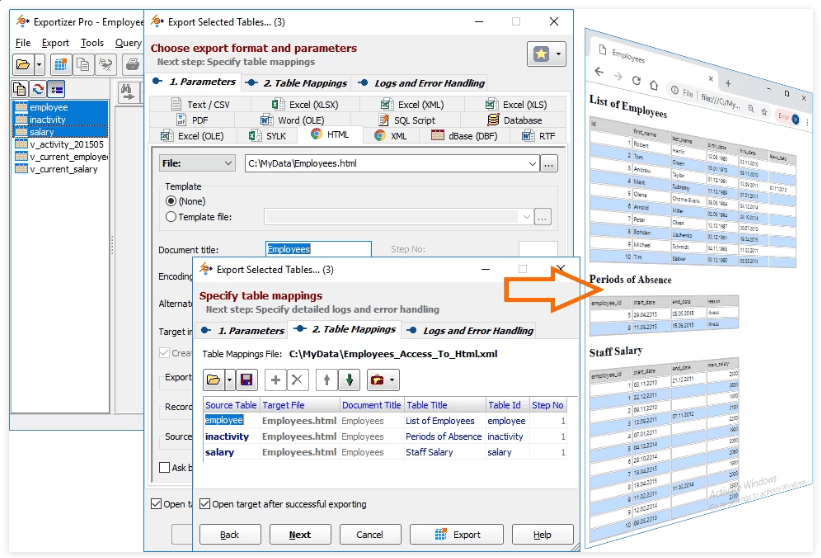Click the copy list icon above table list
821x558 pixels.
click(20, 90)
